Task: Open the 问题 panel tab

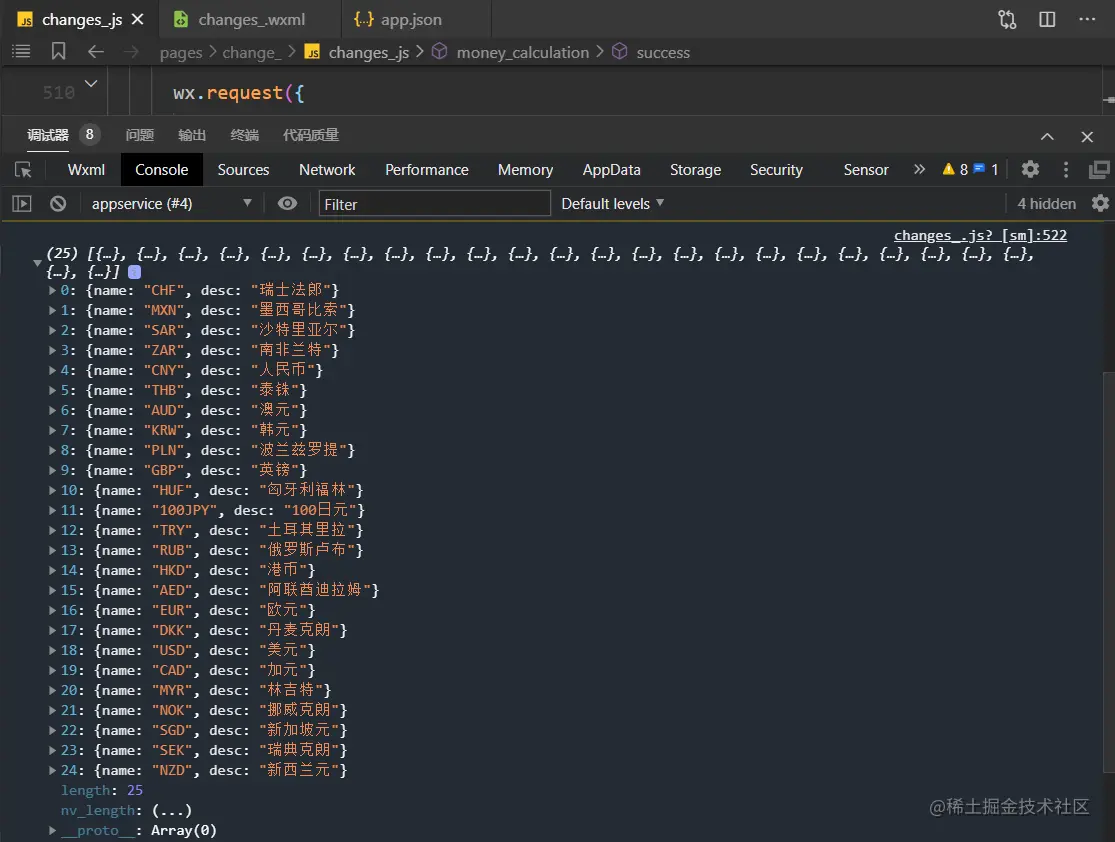Action: [139, 135]
